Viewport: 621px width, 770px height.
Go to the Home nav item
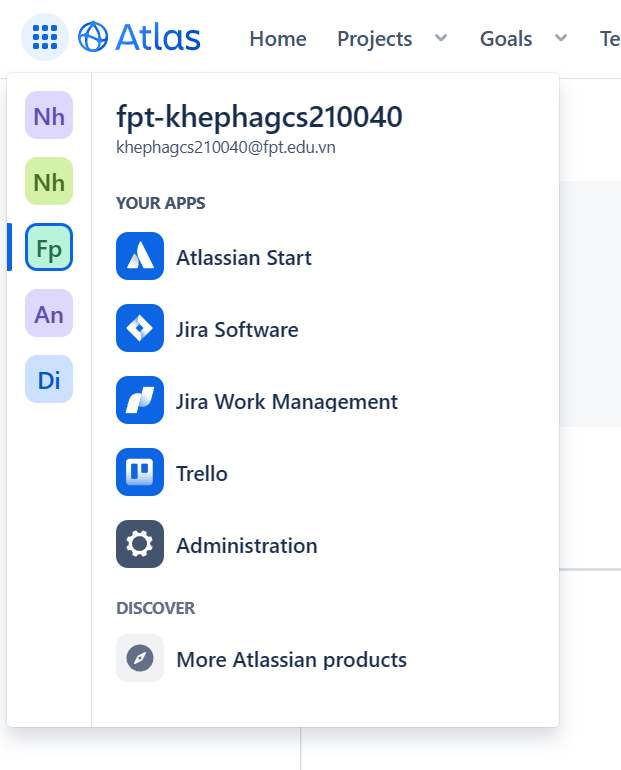tap(278, 39)
